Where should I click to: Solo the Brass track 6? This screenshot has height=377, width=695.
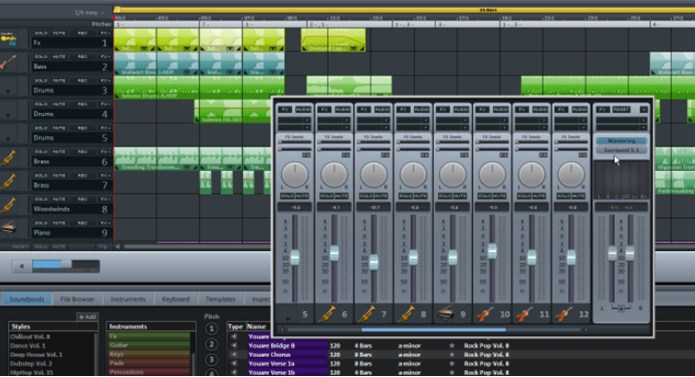pyautogui.click(x=41, y=152)
